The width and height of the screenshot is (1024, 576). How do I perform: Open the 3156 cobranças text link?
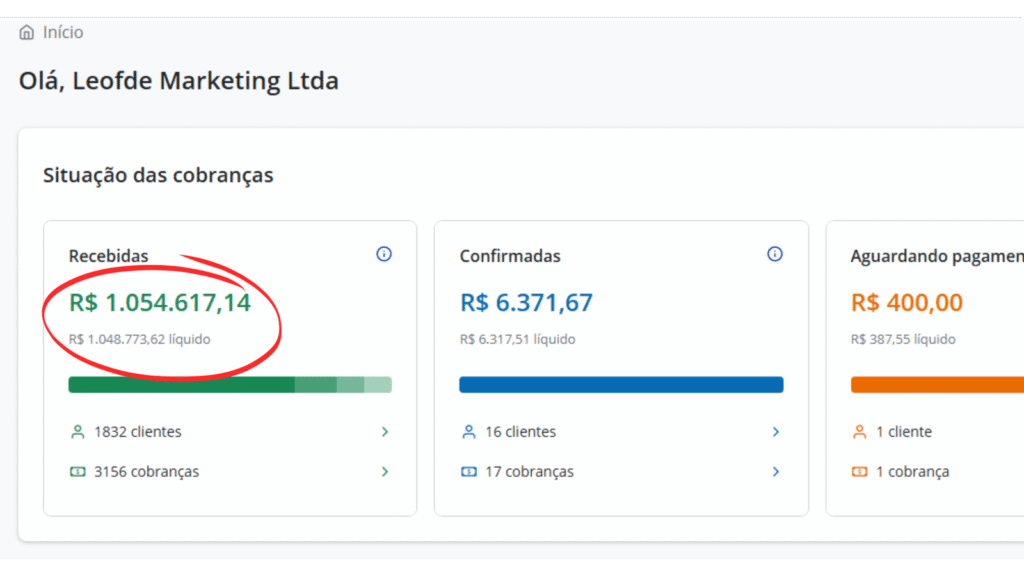click(146, 472)
